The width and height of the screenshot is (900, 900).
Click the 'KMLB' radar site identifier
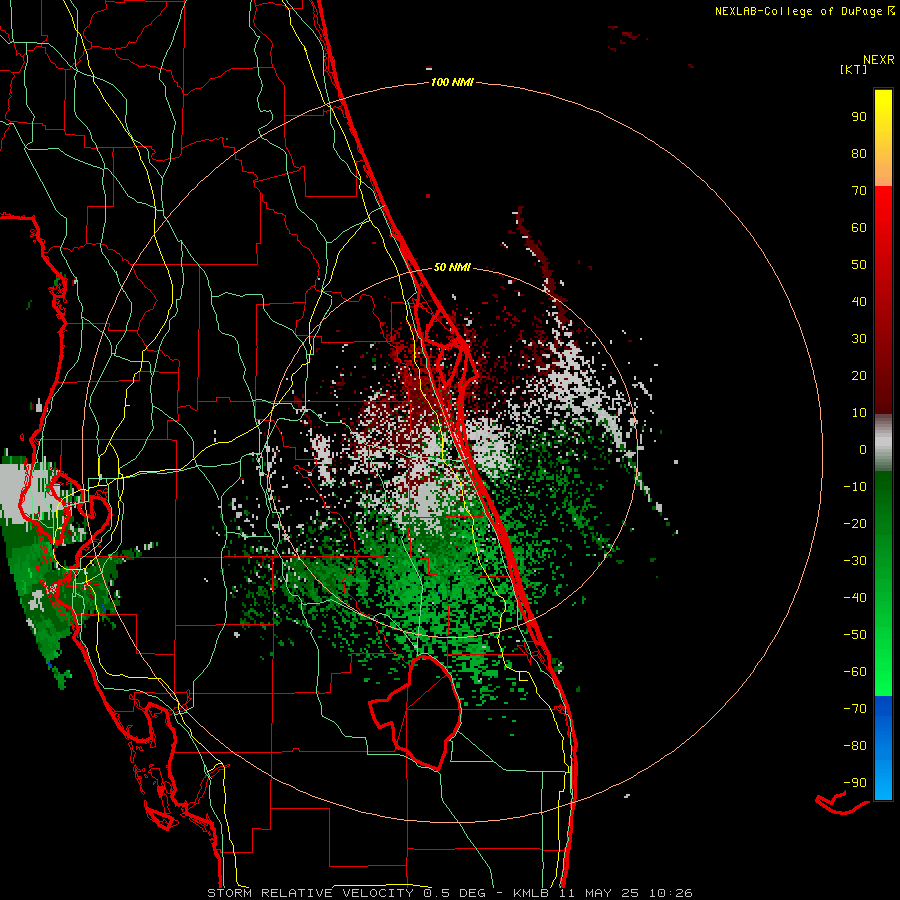[x=530, y=893]
